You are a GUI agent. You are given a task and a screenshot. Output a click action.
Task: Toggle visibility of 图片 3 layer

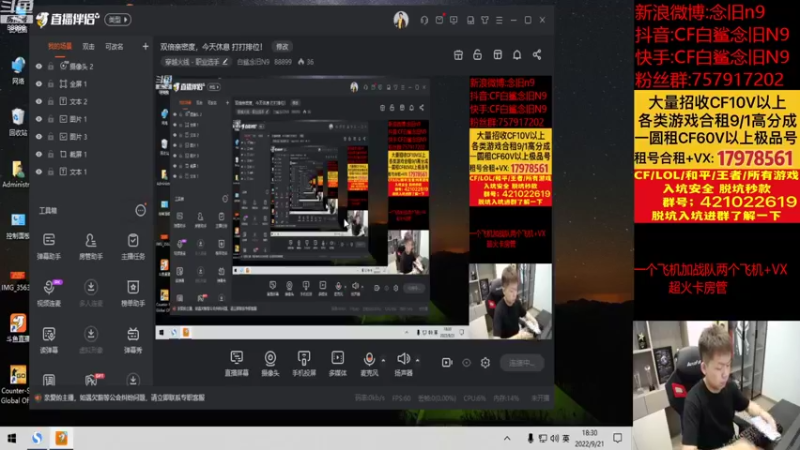click(39, 137)
